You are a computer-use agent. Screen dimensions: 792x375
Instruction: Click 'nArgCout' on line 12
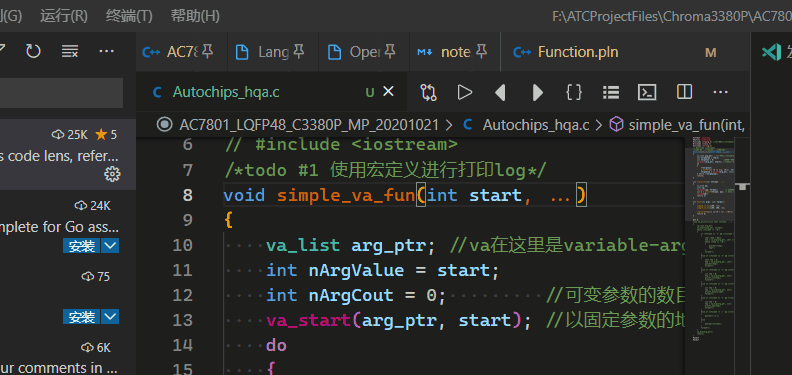351,295
